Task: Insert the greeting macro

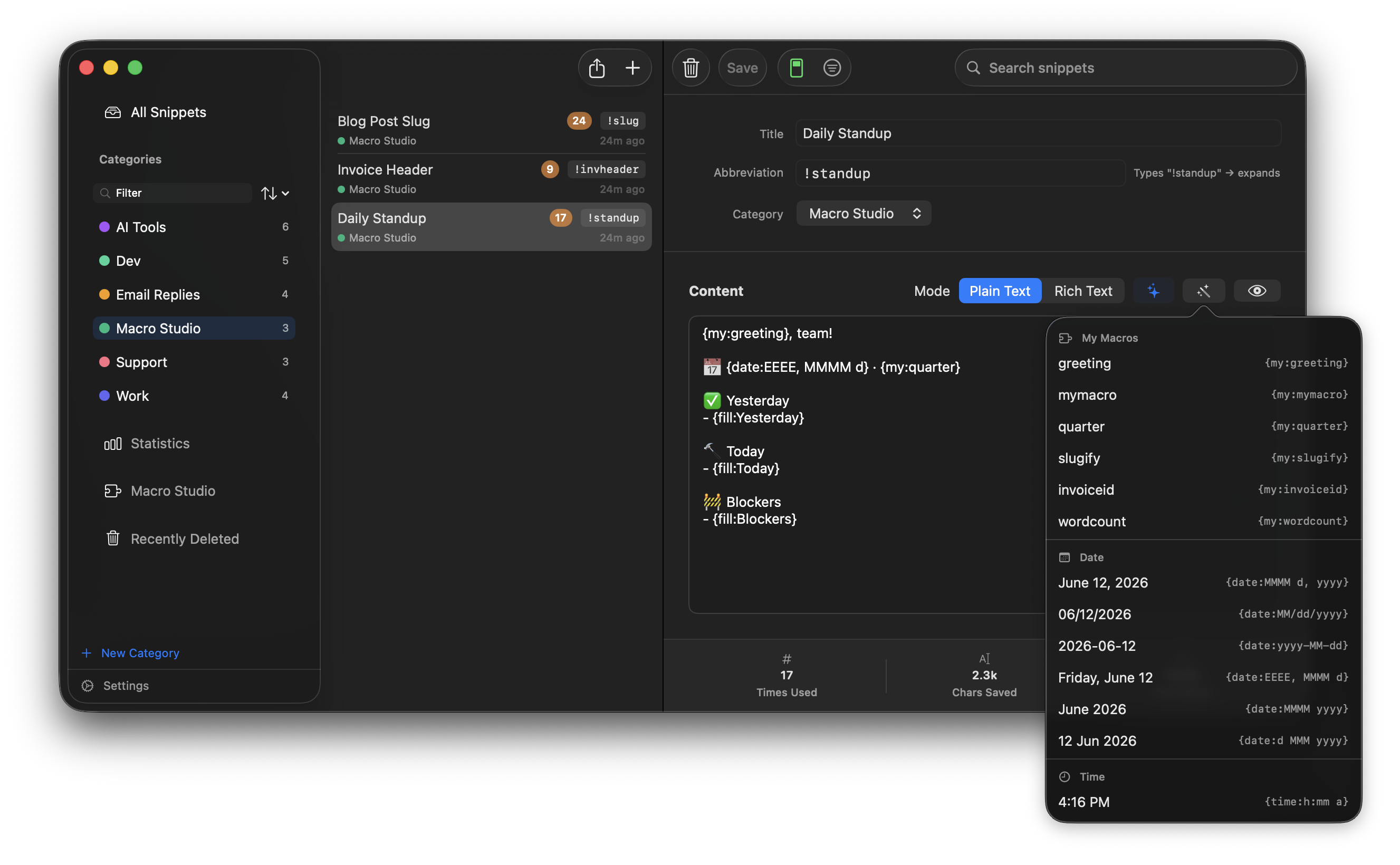Action: pyautogui.click(x=1203, y=363)
